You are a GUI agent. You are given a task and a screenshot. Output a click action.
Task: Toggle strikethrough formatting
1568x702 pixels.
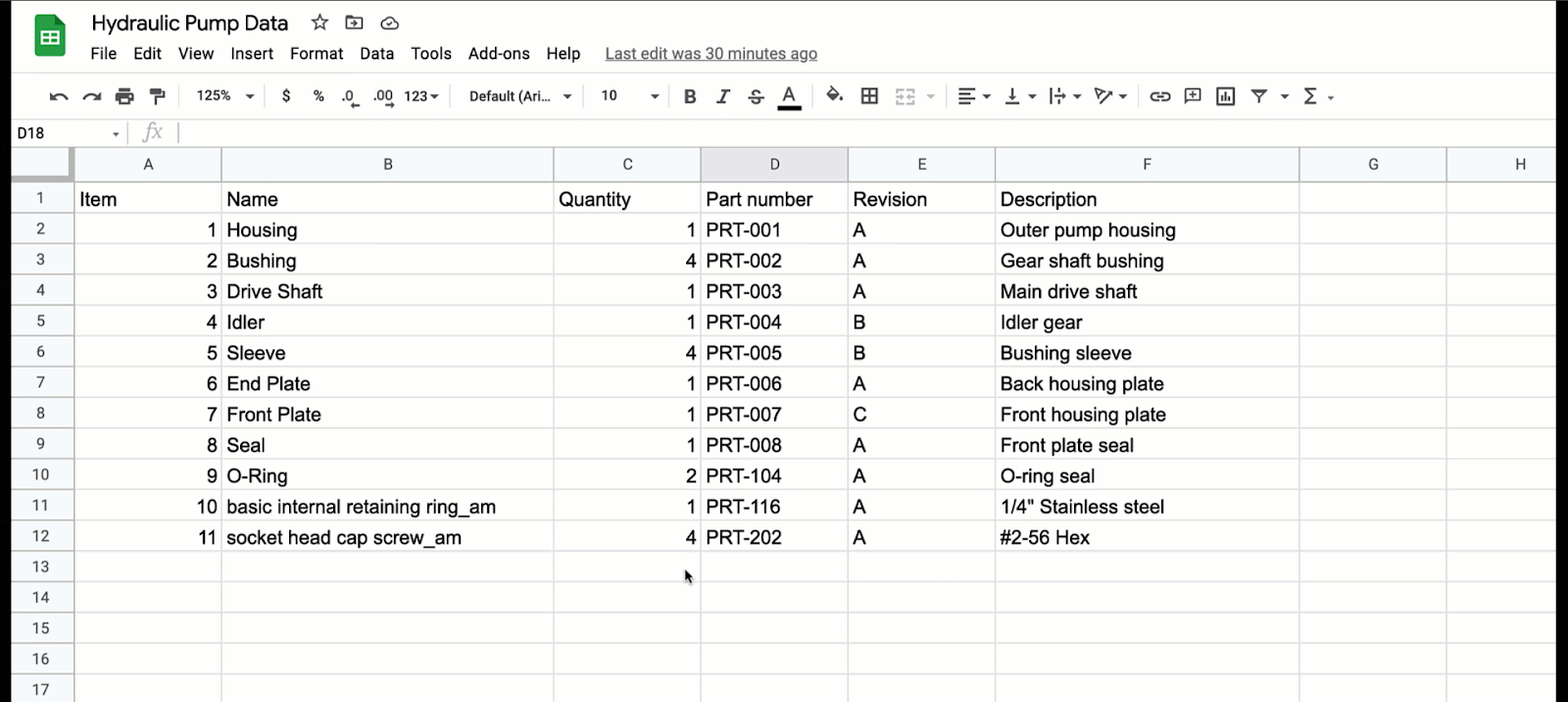(x=756, y=96)
